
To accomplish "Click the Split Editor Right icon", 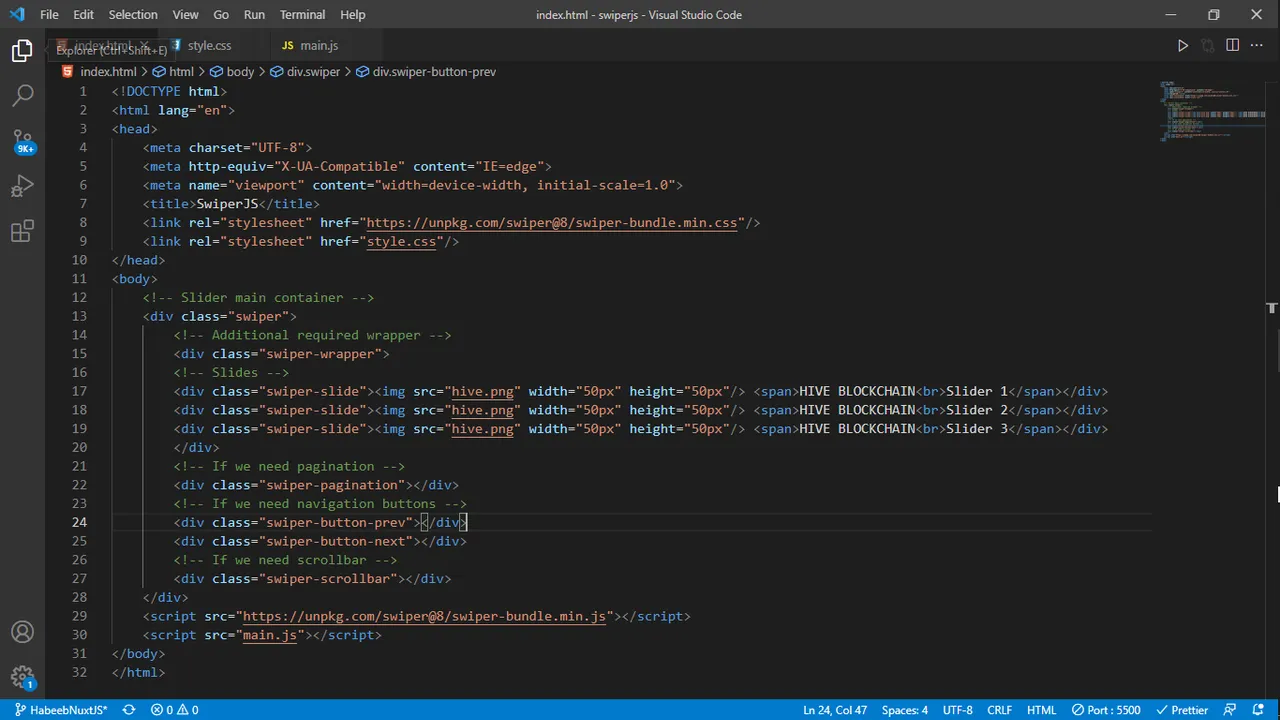I will coord(1232,45).
